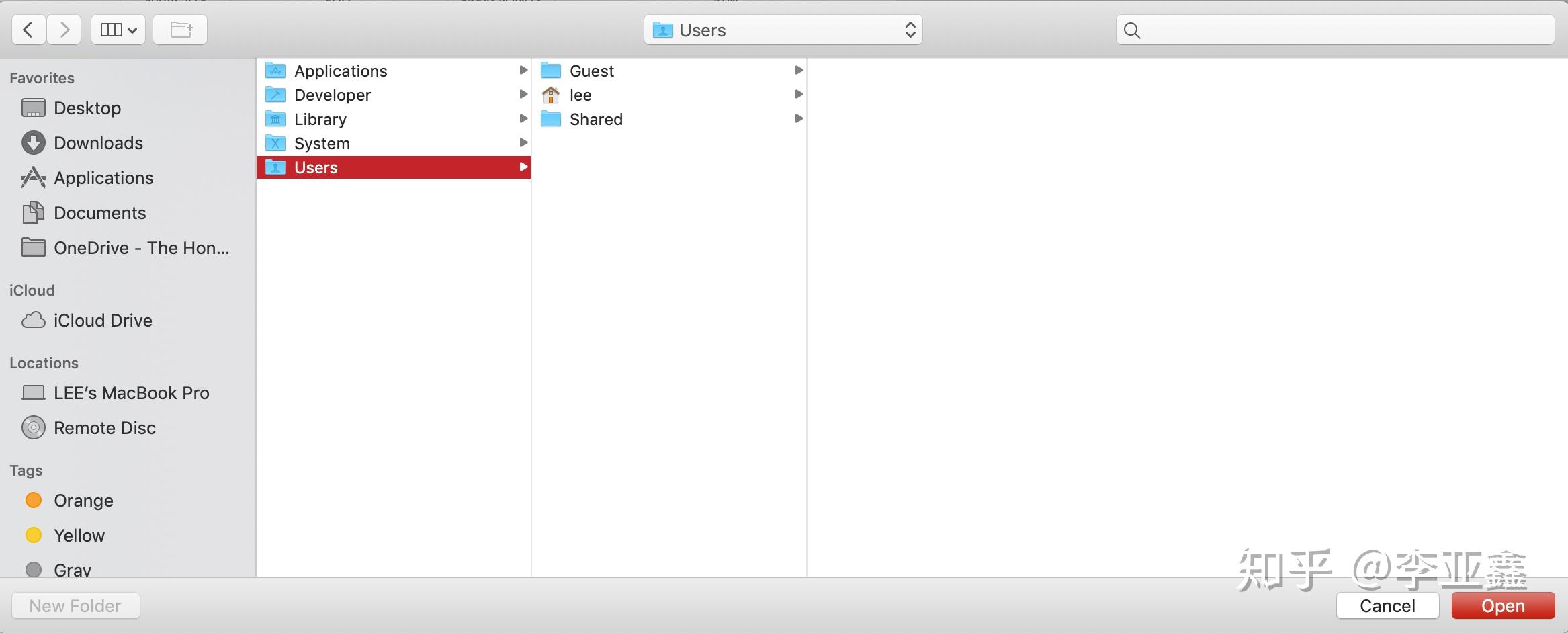
Task: Open the view mode selector dropdown
Action: [x=118, y=29]
